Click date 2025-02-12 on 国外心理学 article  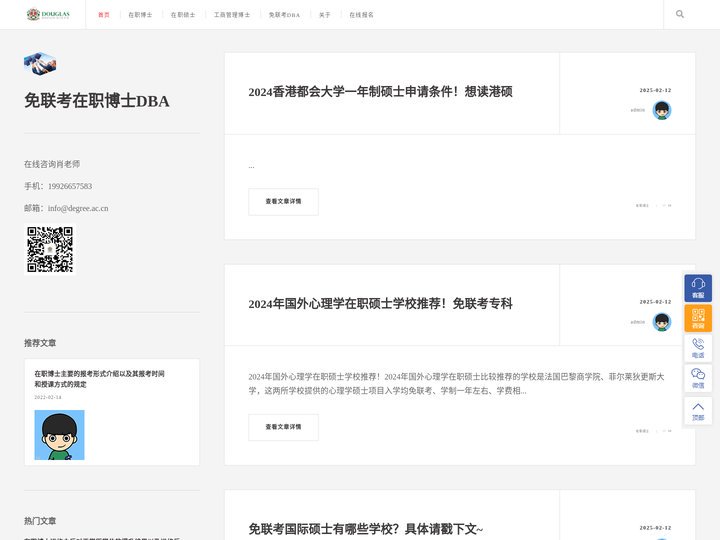pyautogui.click(x=655, y=302)
